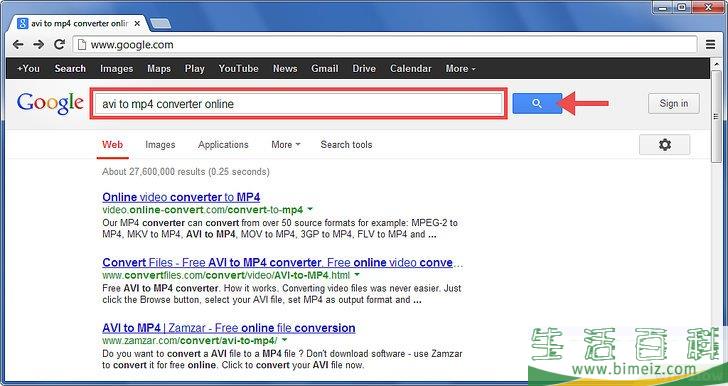This screenshot has height=386, width=728.
Task: Open +You in the black bar
Action: [28, 68]
